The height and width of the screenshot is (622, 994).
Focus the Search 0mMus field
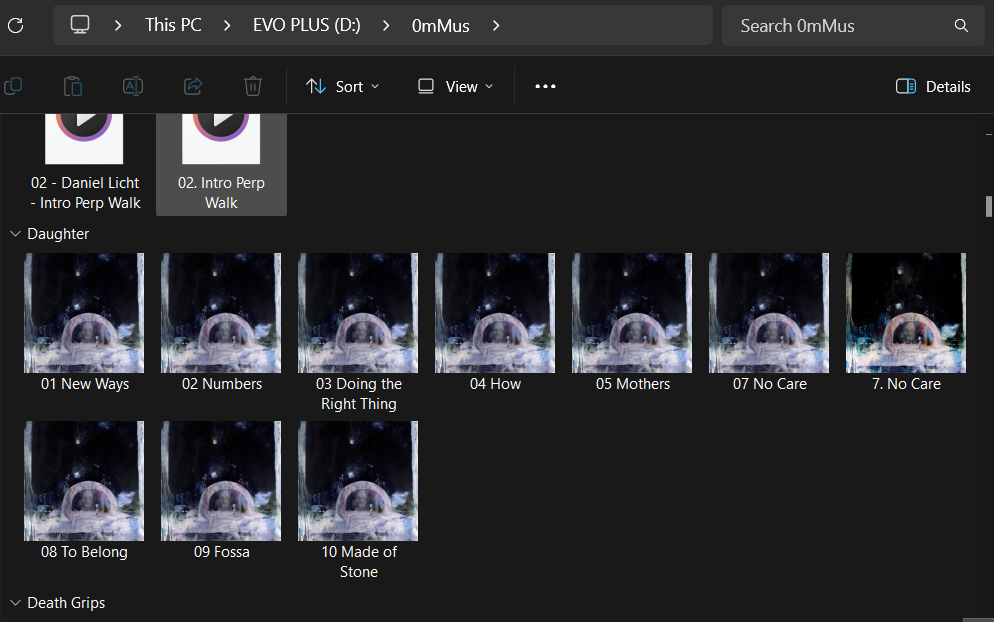pyautogui.click(x=853, y=25)
